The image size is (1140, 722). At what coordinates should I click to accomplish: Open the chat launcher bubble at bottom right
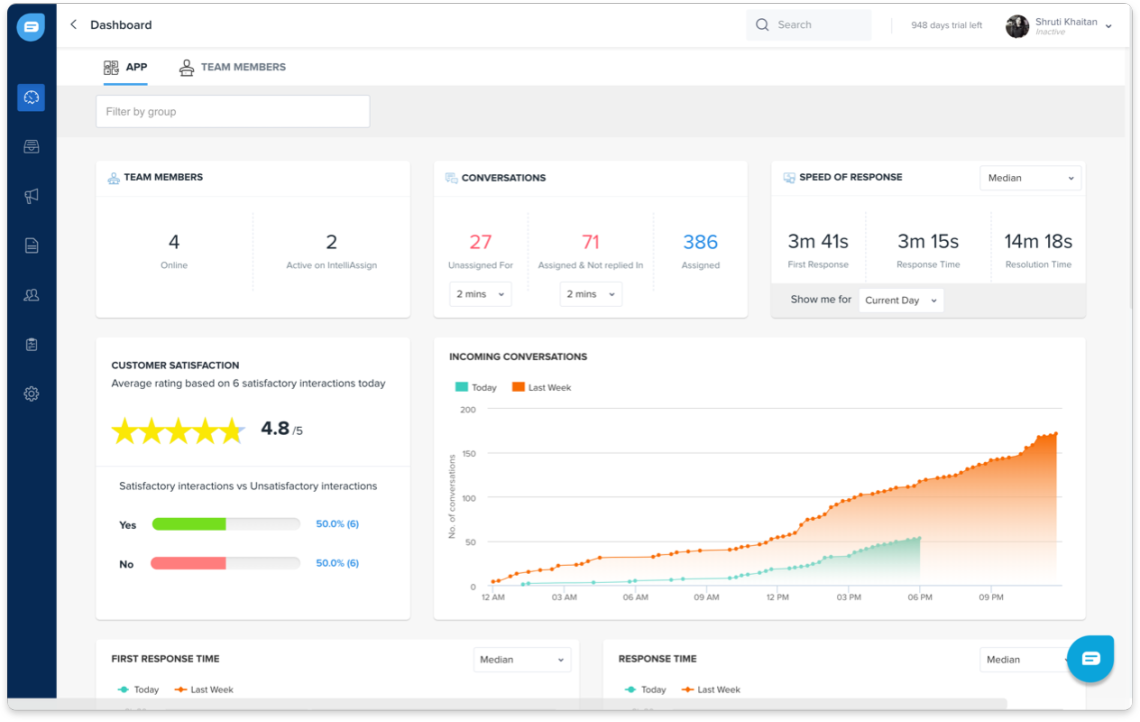(1090, 658)
